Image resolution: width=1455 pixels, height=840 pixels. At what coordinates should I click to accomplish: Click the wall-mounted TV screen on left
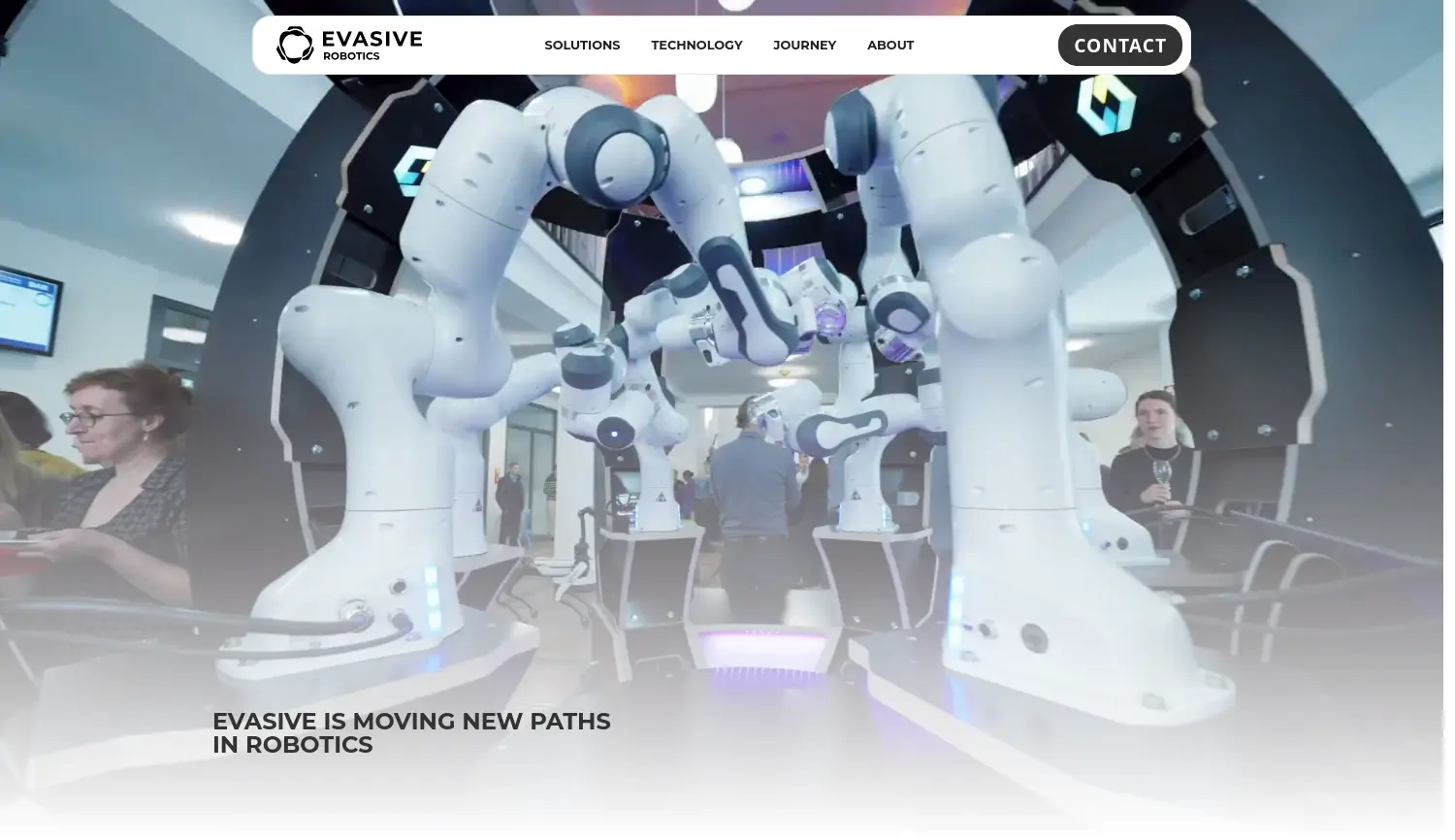click(x=29, y=308)
